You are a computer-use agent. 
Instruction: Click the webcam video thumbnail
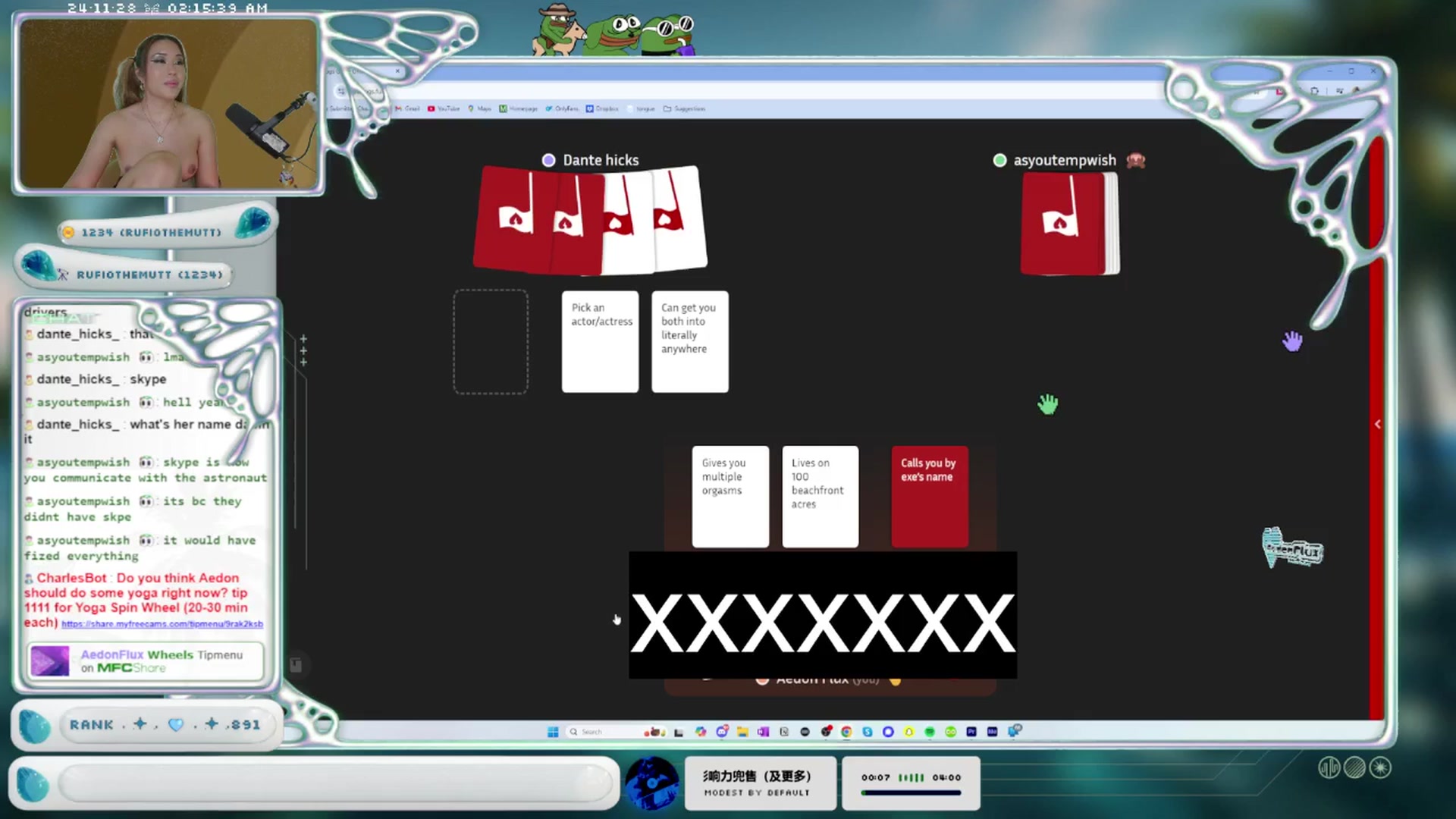(168, 103)
